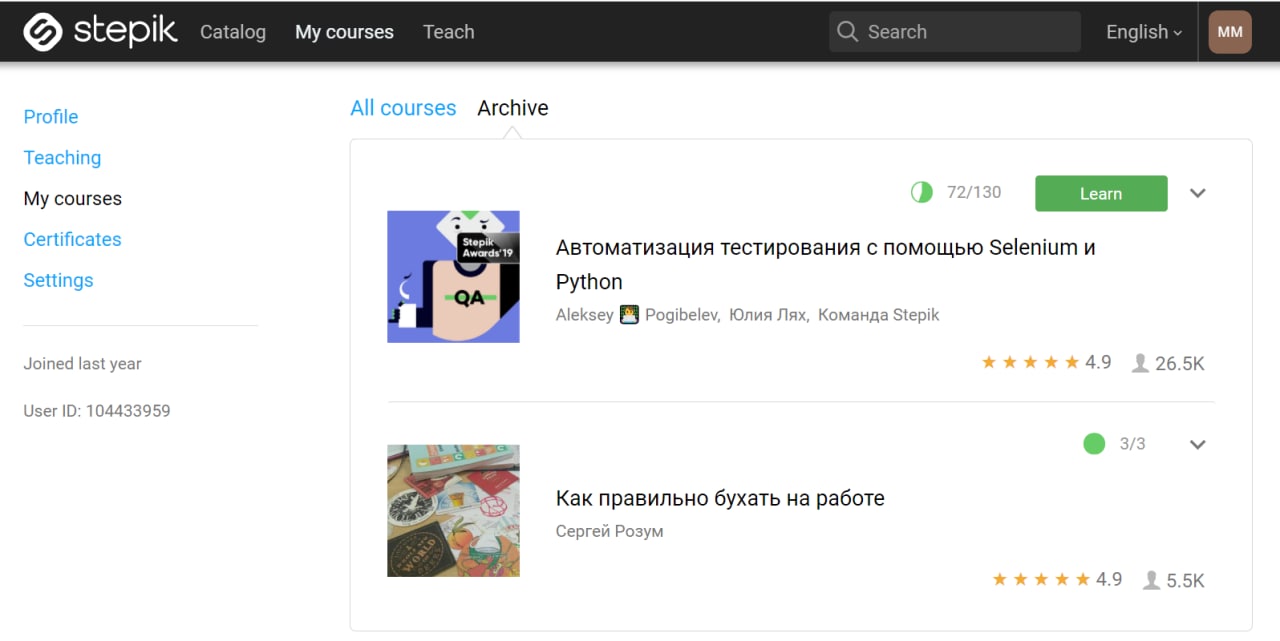The width and height of the screenshot is (1280, 641).
Task: Click author Aleksey Pogibelev
Action: coord(637,315)
